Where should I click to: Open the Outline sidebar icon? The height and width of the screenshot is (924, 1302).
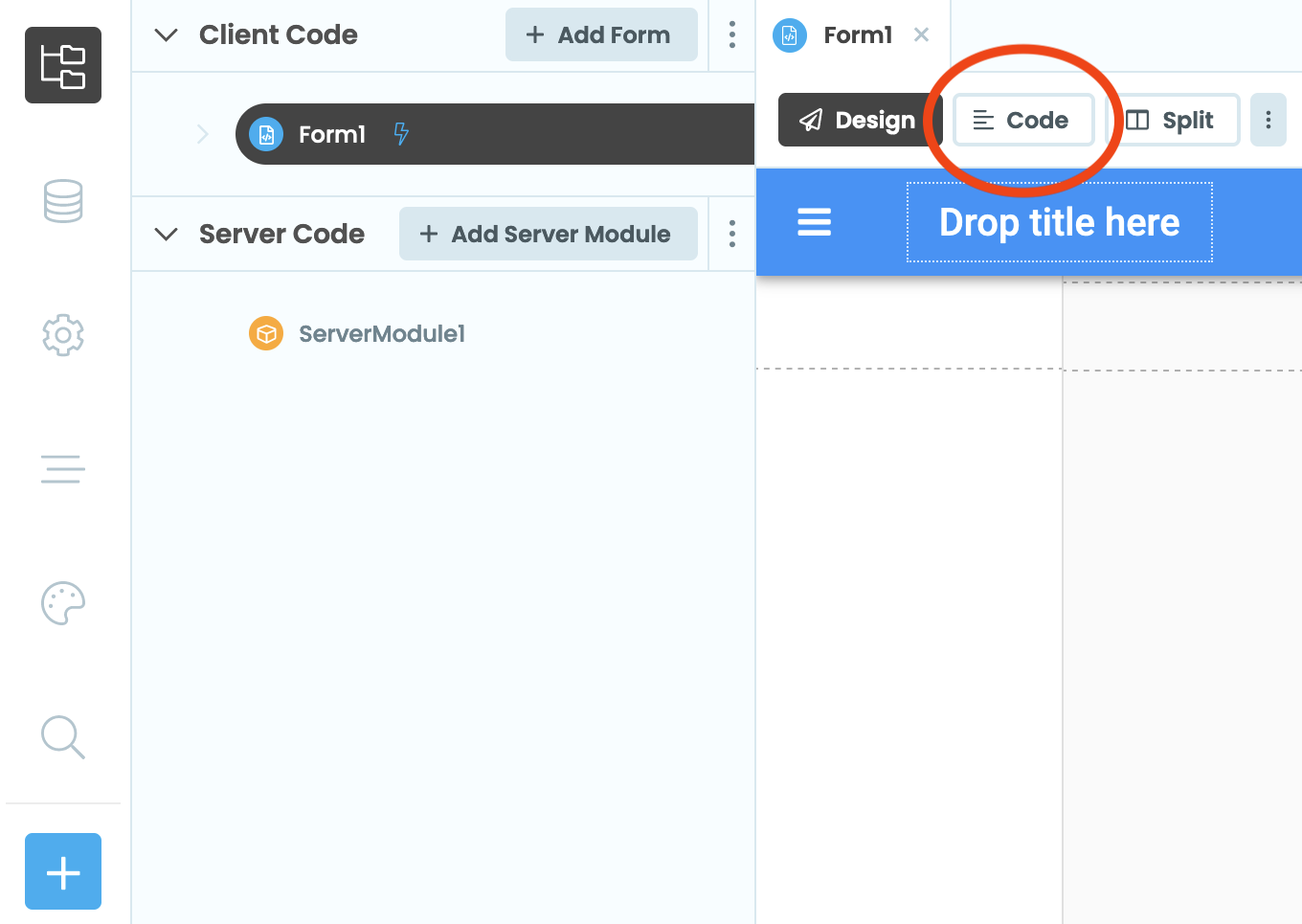pyautogui.click(x=62, y=469)
